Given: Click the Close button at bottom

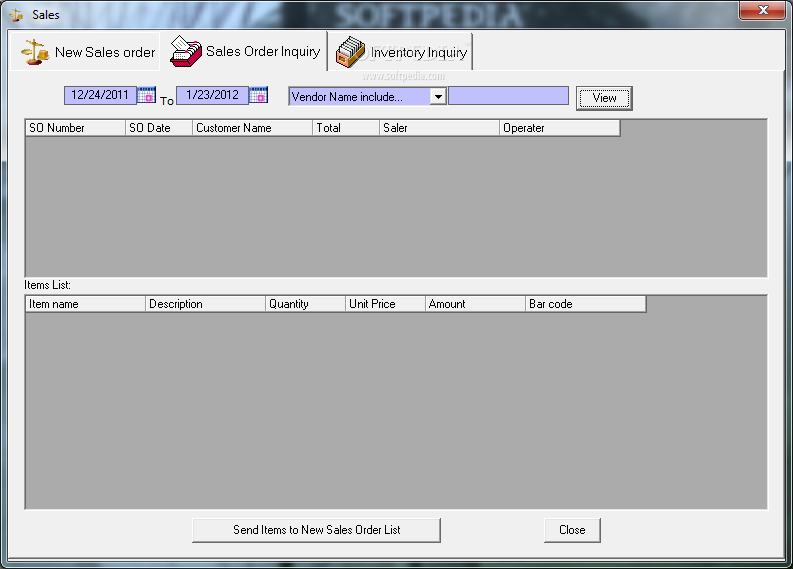Looking at the screenshot, I should pyautogui.click(x=572, y=530).
